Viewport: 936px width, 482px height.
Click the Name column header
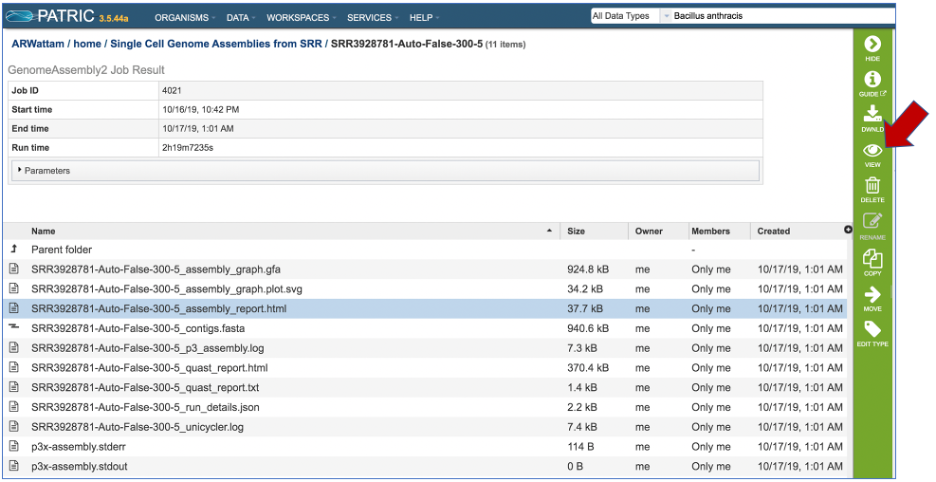coord(43,231)
